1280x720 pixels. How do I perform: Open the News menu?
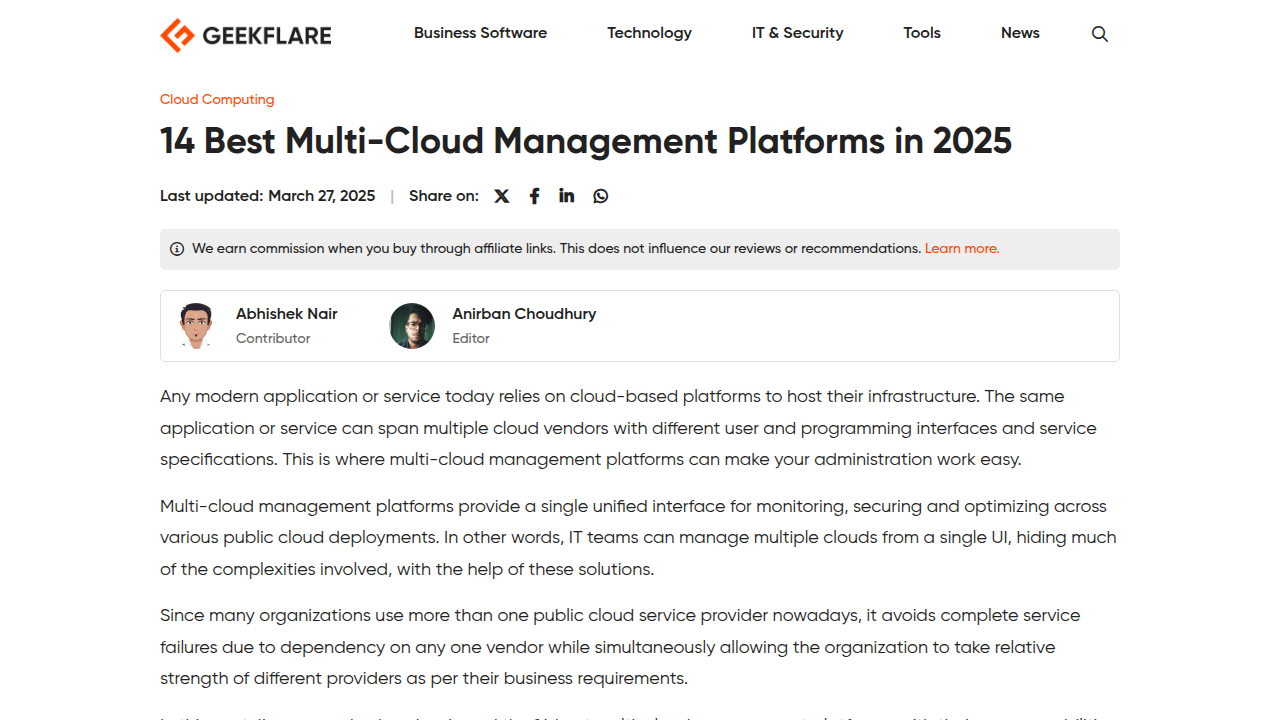1020,33
